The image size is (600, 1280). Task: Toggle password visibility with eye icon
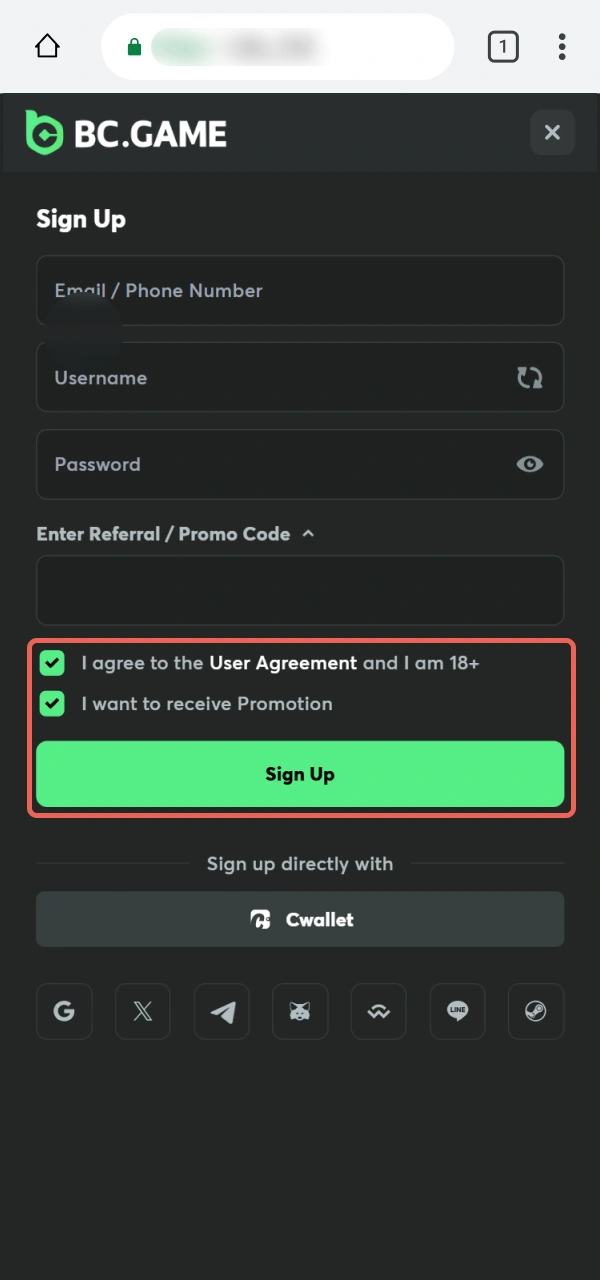click(x=529, y=464)
